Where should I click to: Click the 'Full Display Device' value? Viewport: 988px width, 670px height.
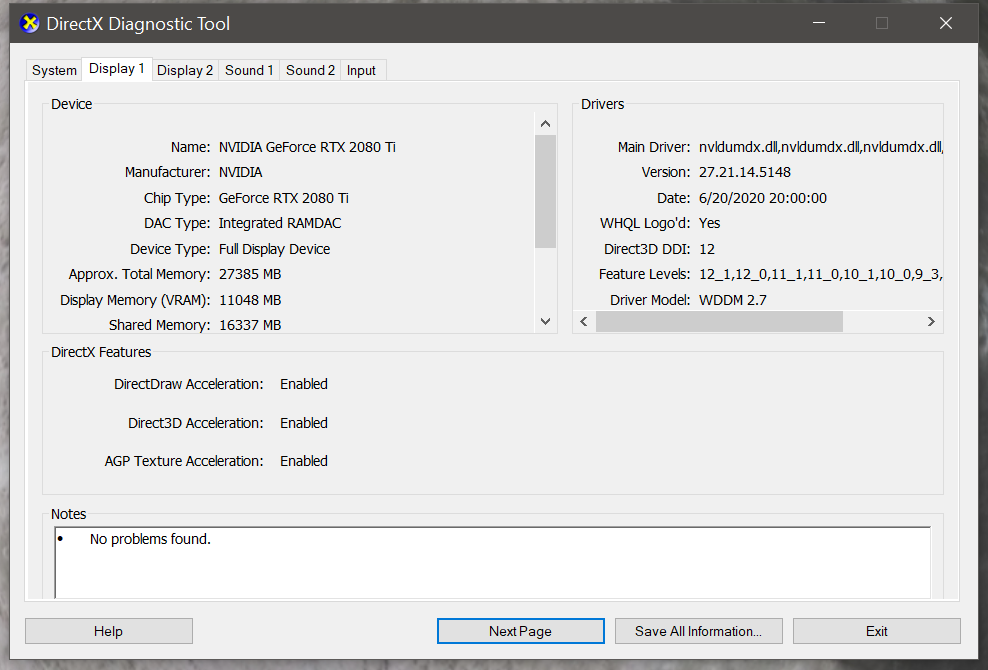coord(274,249)
